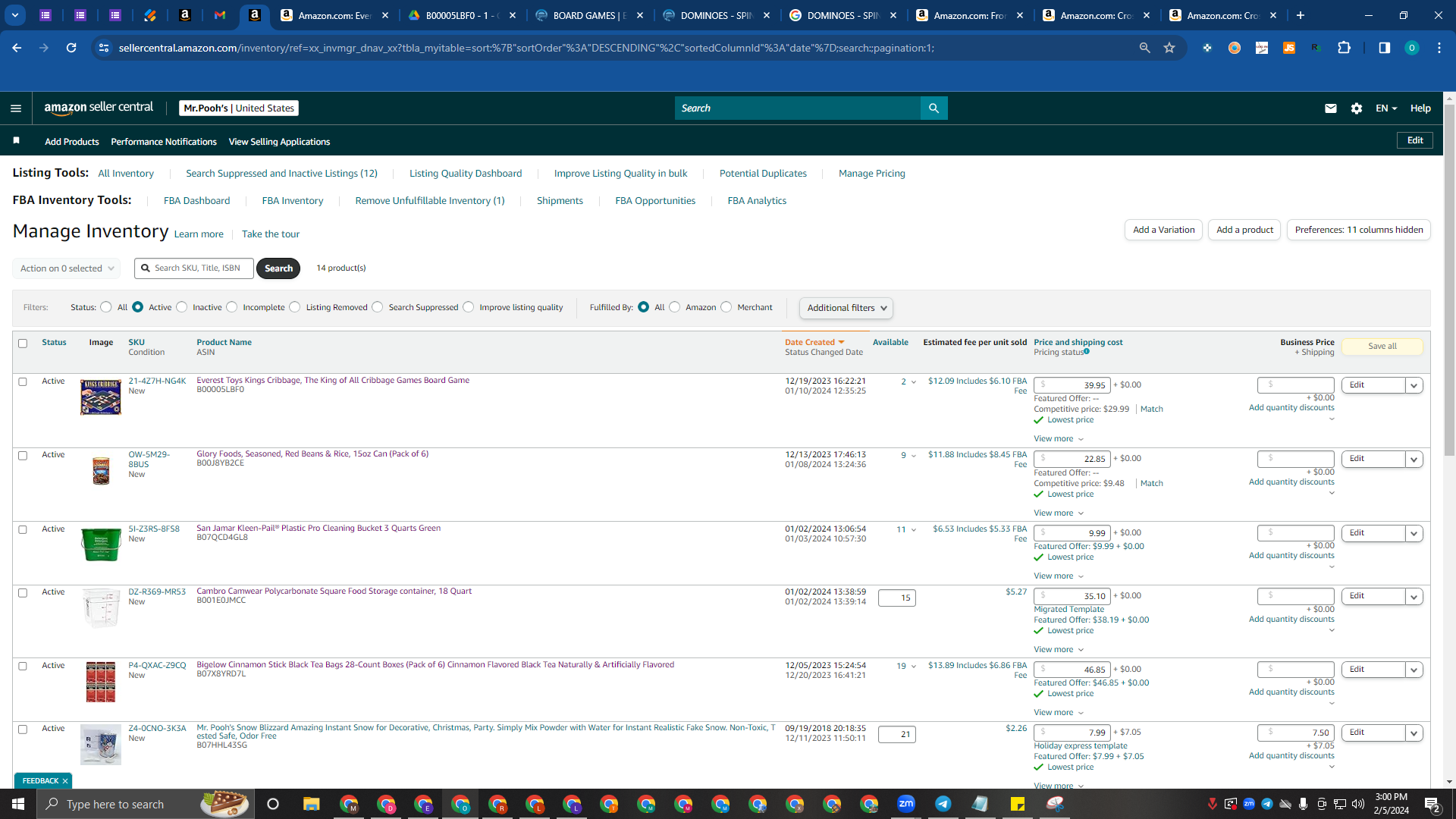
Task: Go to FBA Dashboard
Action: click(x=196, y=201)
